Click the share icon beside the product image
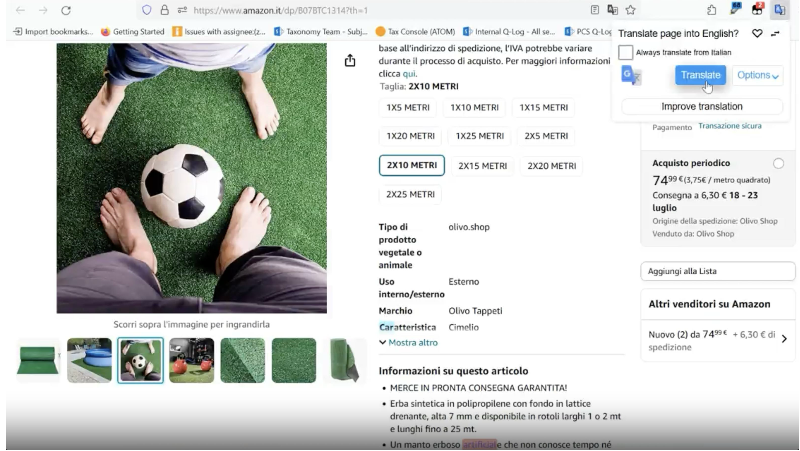 point(350,61)
